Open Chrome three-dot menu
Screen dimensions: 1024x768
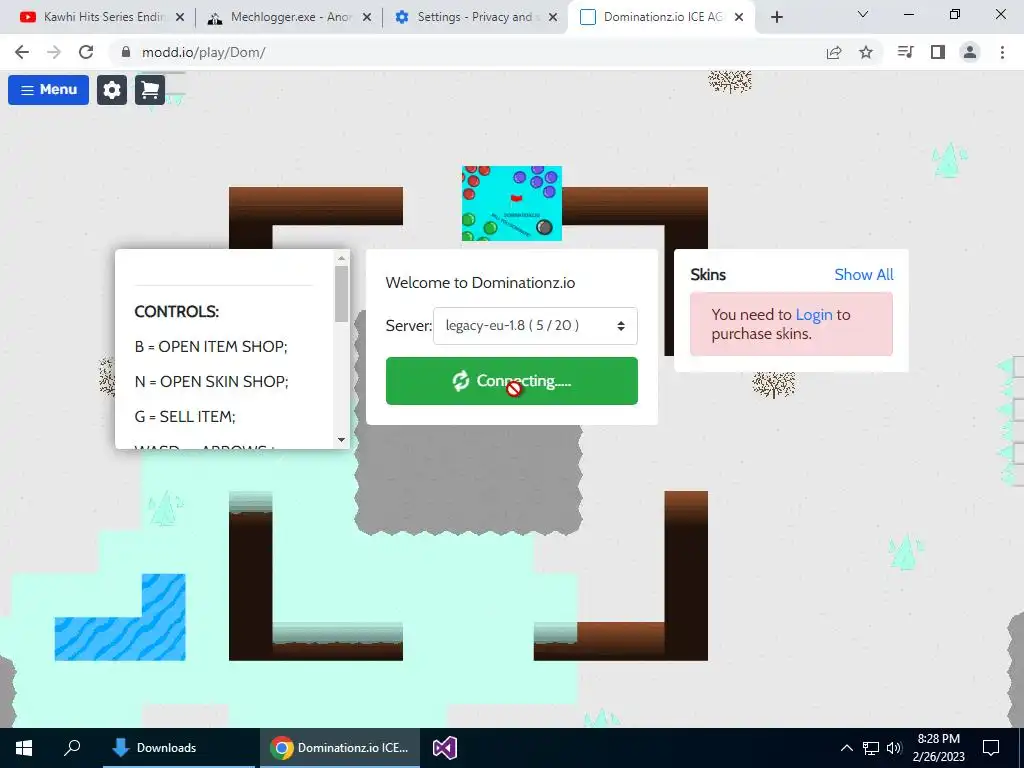point(1002,52)
